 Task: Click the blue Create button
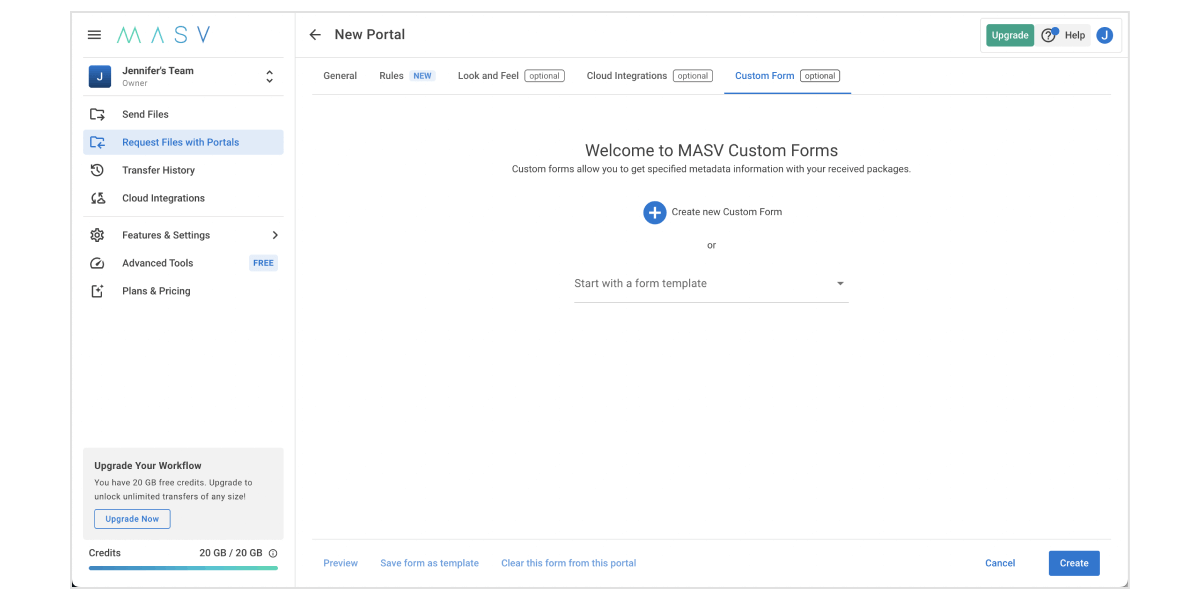[1074, 563]
